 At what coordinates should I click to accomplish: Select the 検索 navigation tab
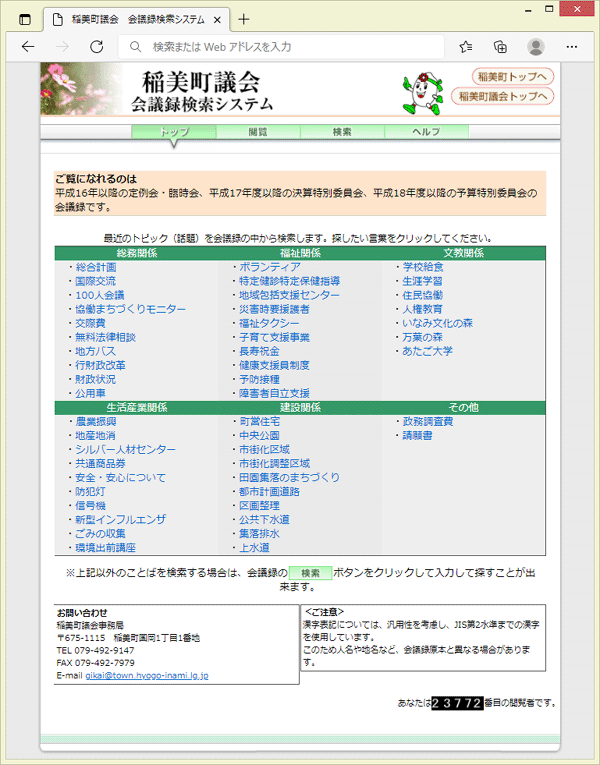[x=342, y=132]
